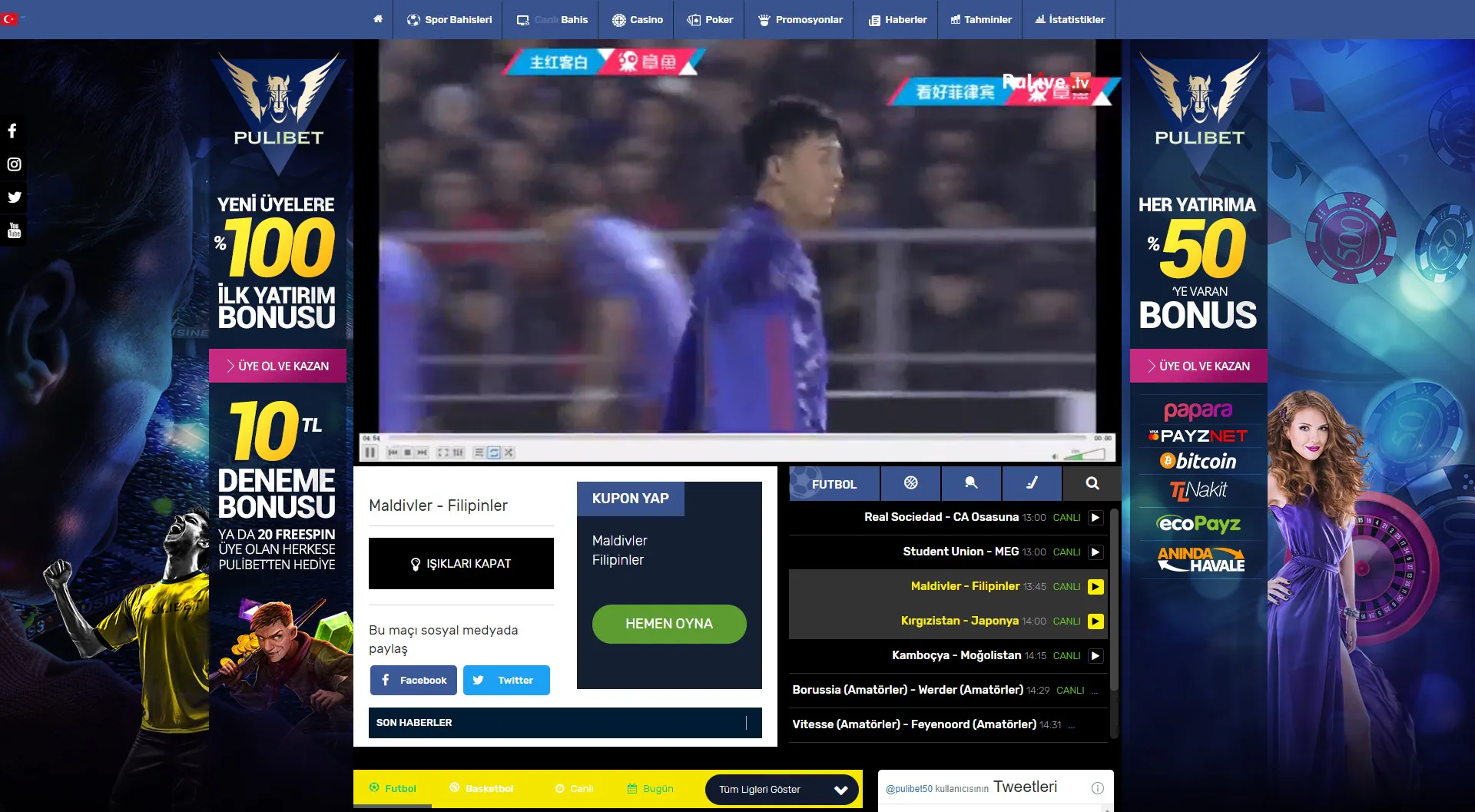This screenshot has width=1475, height=812.
Task: Toggle fullscreen in the video player
Action: [443, 452]
